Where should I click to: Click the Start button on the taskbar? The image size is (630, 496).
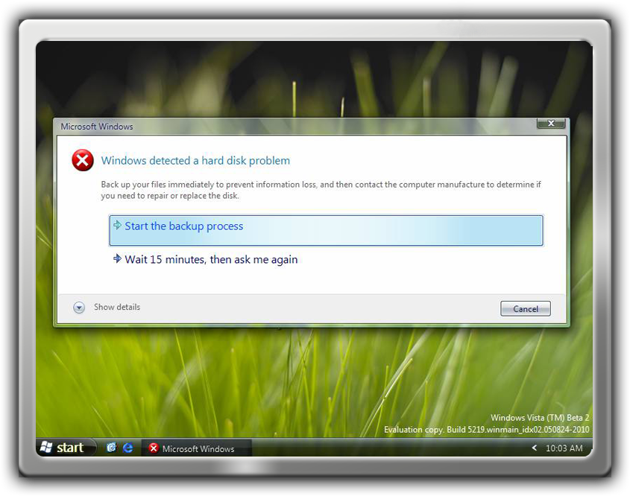point(67,447)
